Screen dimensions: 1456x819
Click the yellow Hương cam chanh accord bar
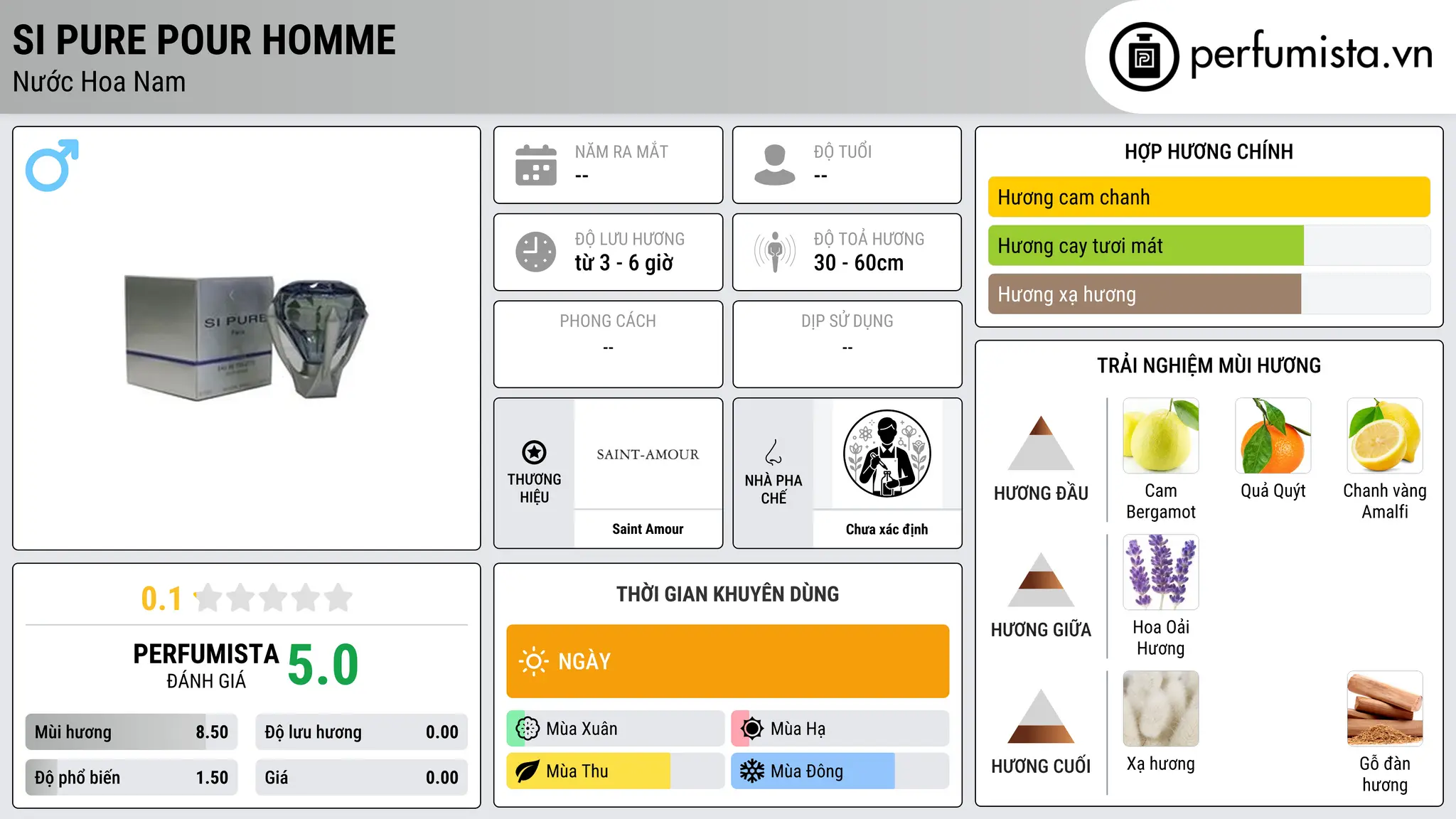click(1209, 197)
